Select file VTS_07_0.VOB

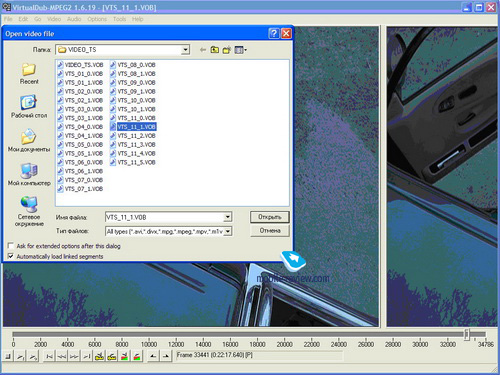[x=80, y=180]
